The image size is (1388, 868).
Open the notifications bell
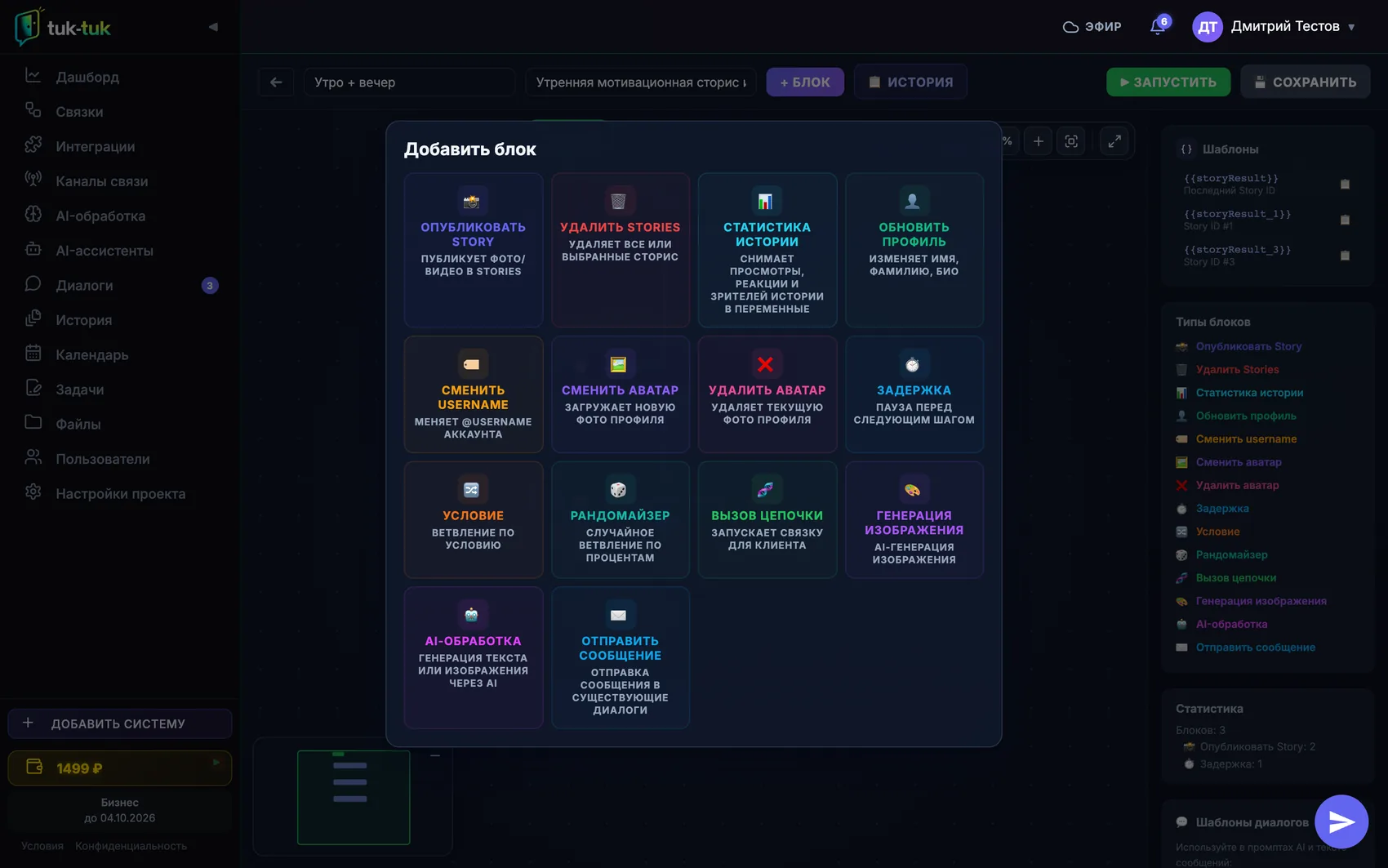pos(1158,26)
